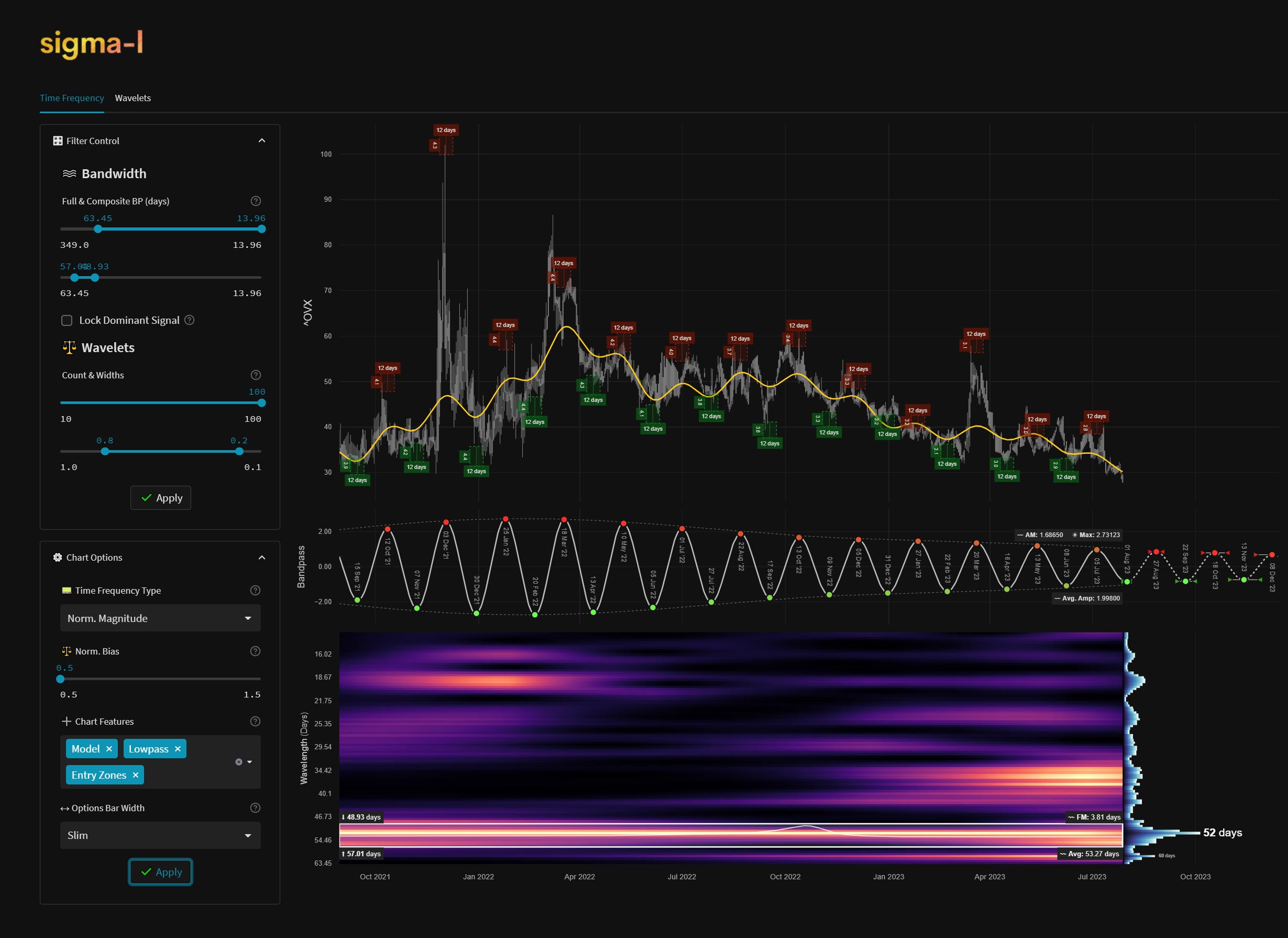This screenshot has width=1288, height=938.
Task: Click help icon beside Count & Widths
Action: (256, 375)
